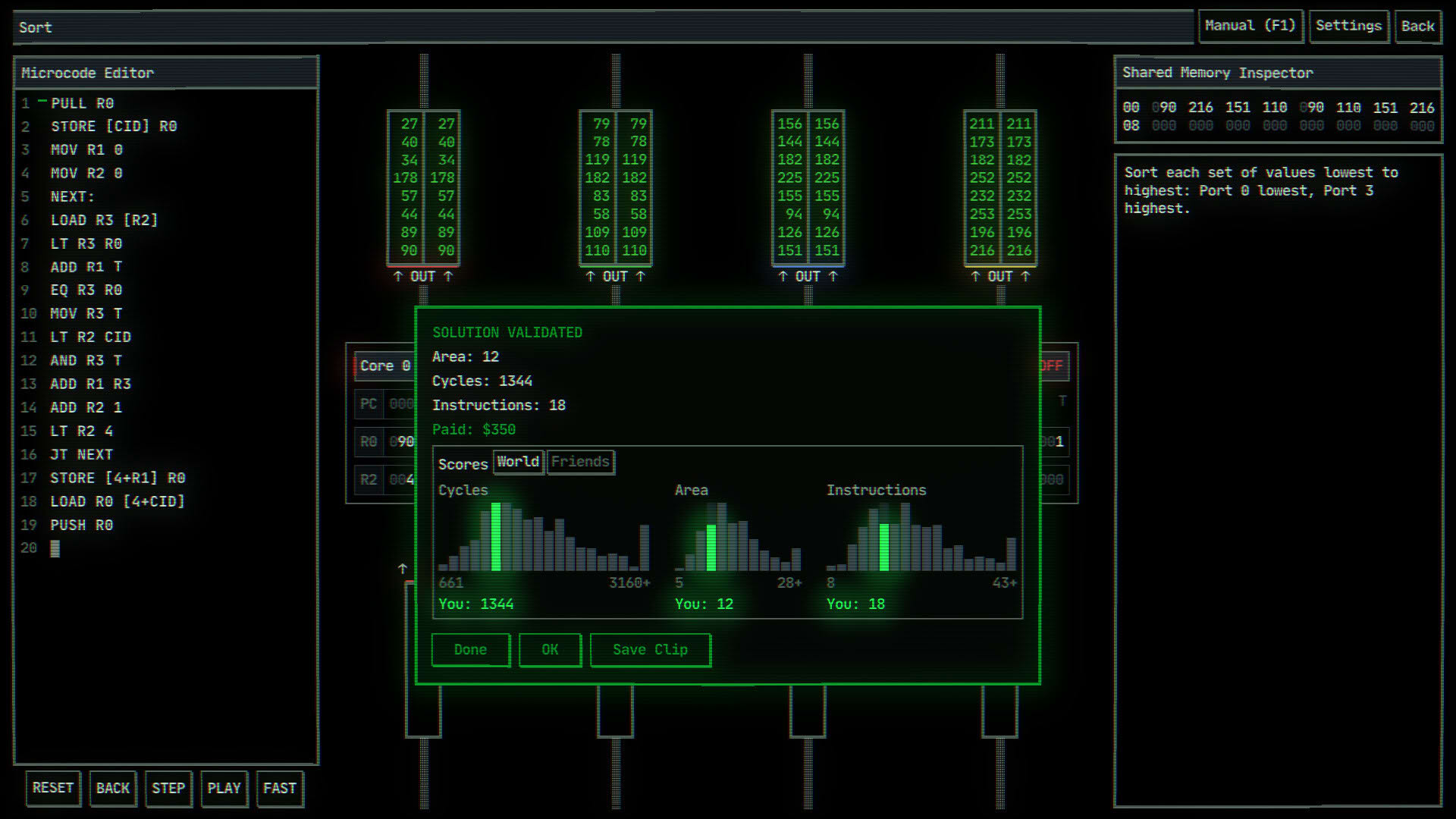Click the R2 register field
1456x819 pixels.
click(384, 480)
